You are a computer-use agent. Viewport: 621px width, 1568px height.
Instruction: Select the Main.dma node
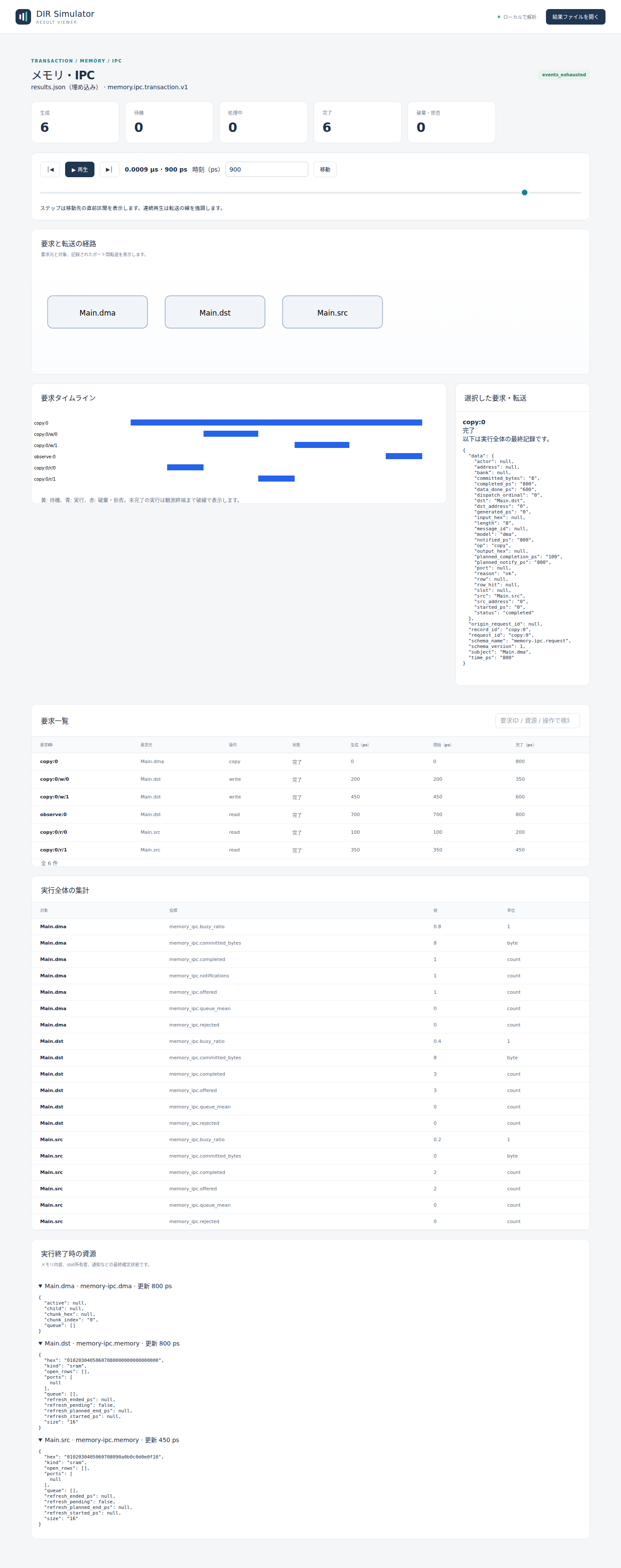(x=97, y=312)
